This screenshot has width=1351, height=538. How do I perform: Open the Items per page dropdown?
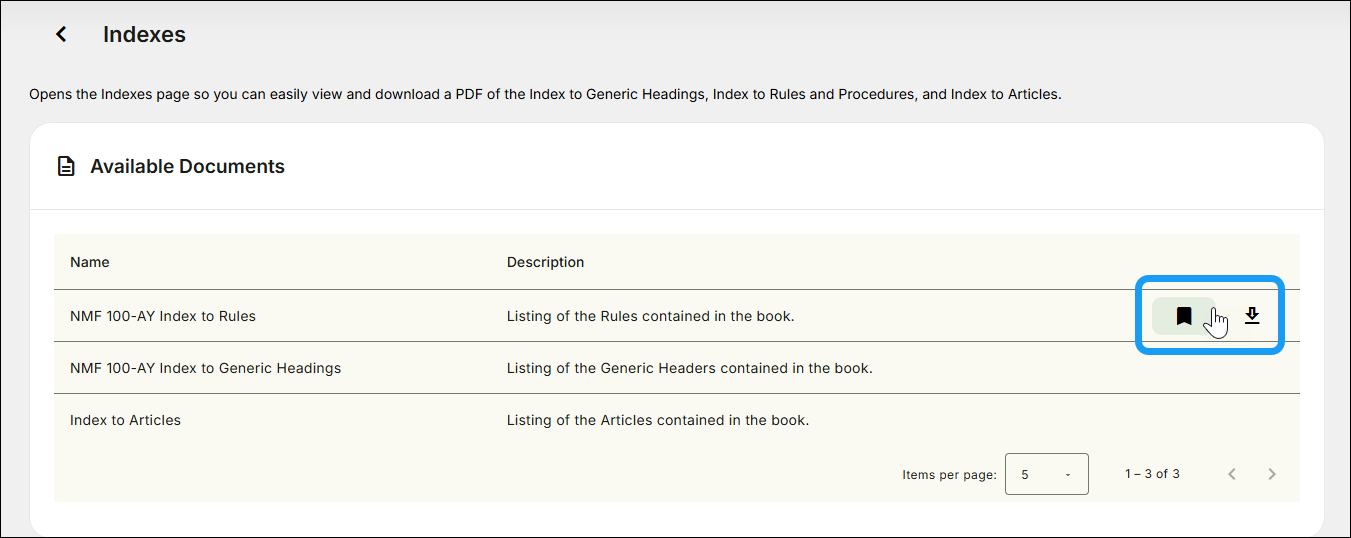pyautogui.click(x=1046, y=474)
